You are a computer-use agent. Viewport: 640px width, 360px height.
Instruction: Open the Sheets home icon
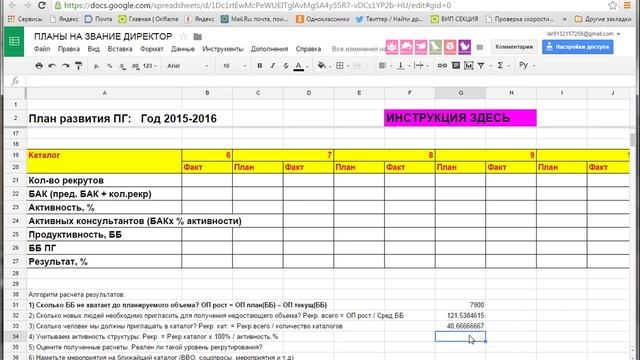[x=14, y=41]
